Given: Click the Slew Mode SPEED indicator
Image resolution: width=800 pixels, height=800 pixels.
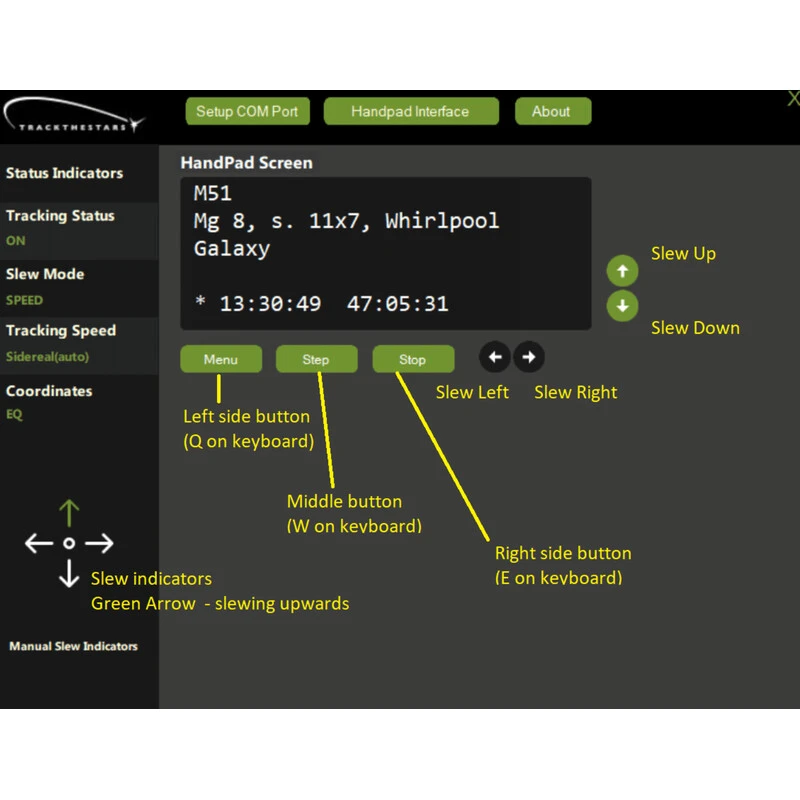Looking at the screenshot, I should point(25,300).
